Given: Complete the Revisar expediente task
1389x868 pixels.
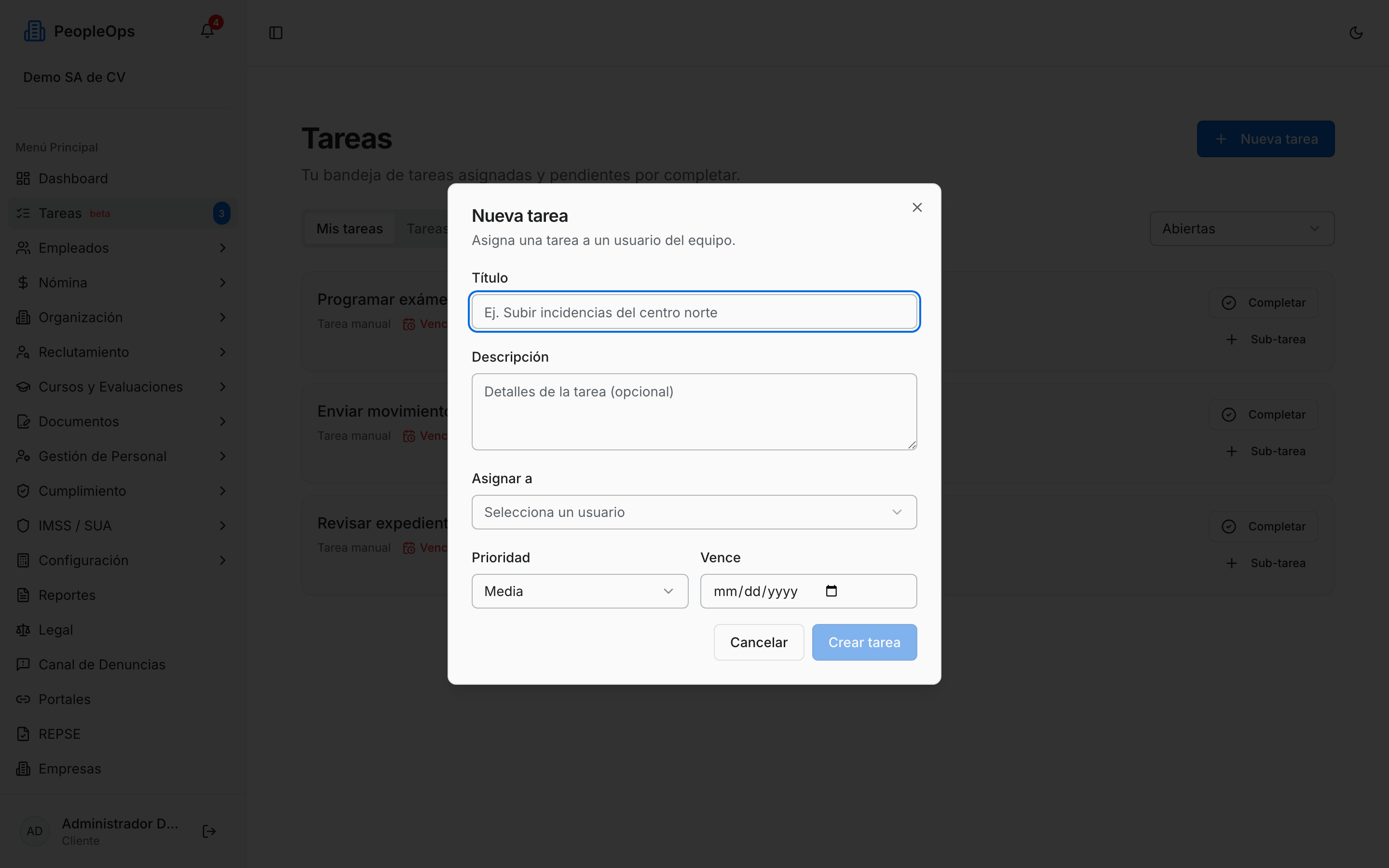Looking at the screenshot, I should (x=1263, y=527).
